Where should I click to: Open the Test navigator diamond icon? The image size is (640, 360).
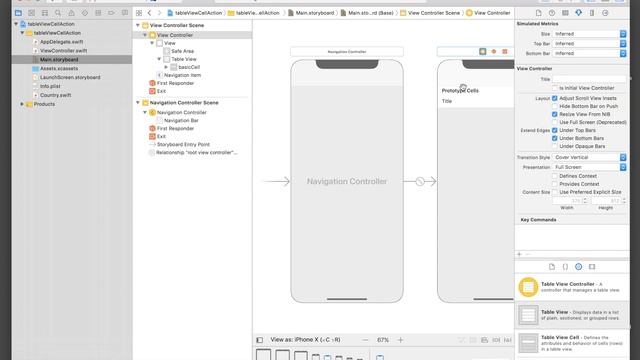pyautogui.click(x=84, y=13)
